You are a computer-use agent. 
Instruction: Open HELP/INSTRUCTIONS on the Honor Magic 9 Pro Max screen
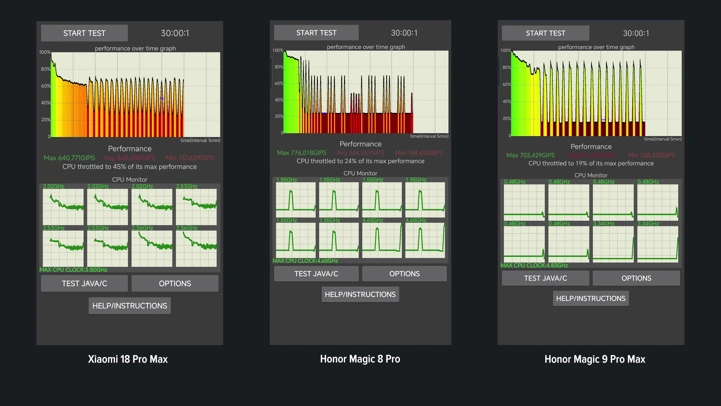pyautogui.click(x=590, y=298)
